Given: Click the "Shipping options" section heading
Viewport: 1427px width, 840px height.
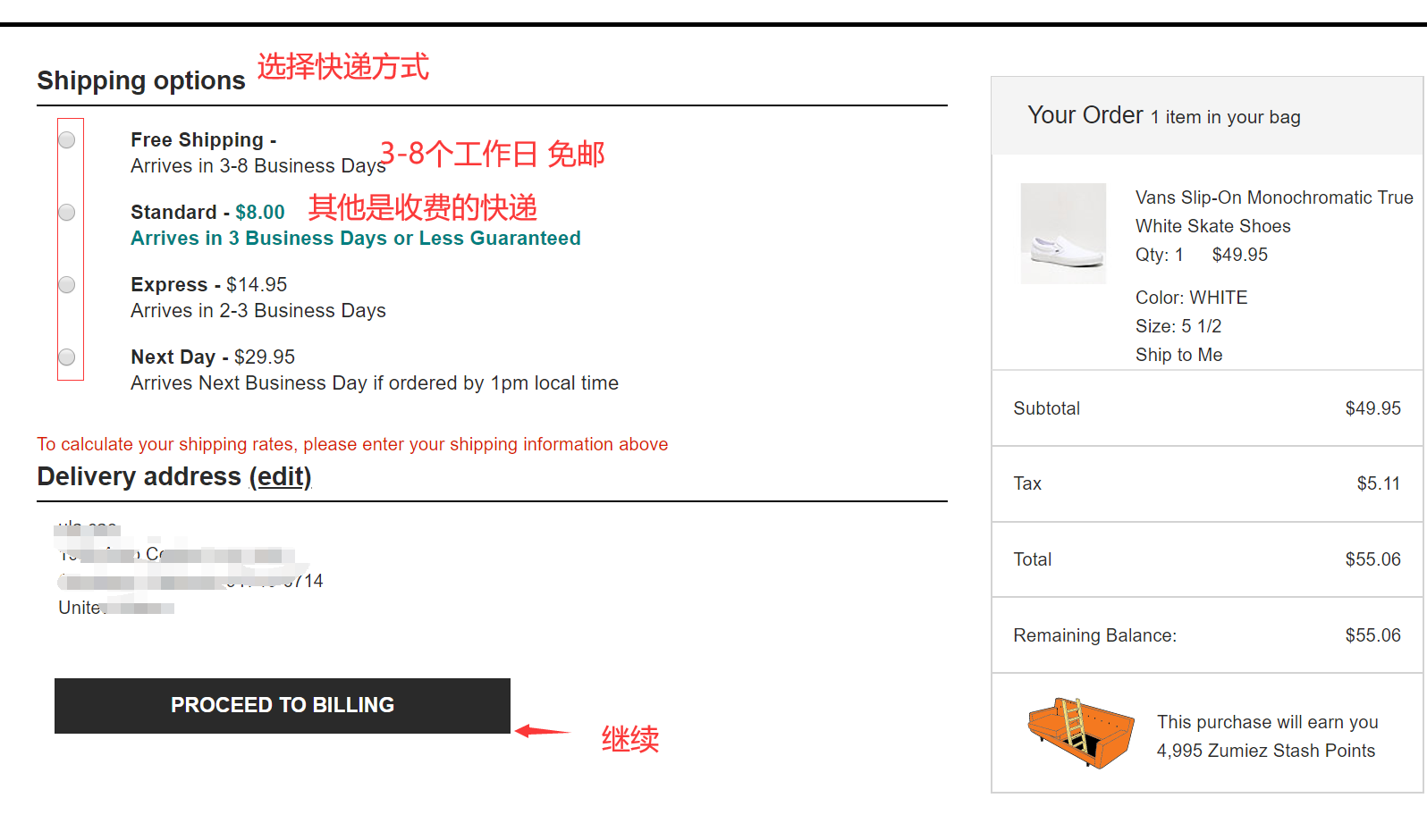Looking at the screenshot, I should [x=141, y=80].
